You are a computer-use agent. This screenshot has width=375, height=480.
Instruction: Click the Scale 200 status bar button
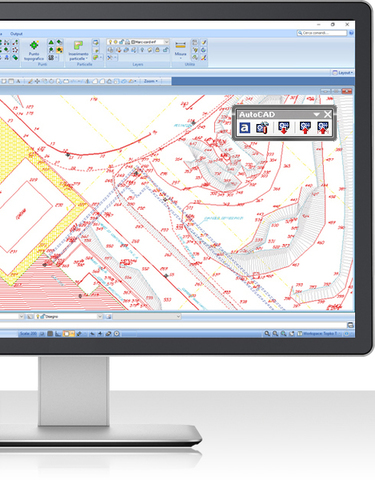coord(28,333)
